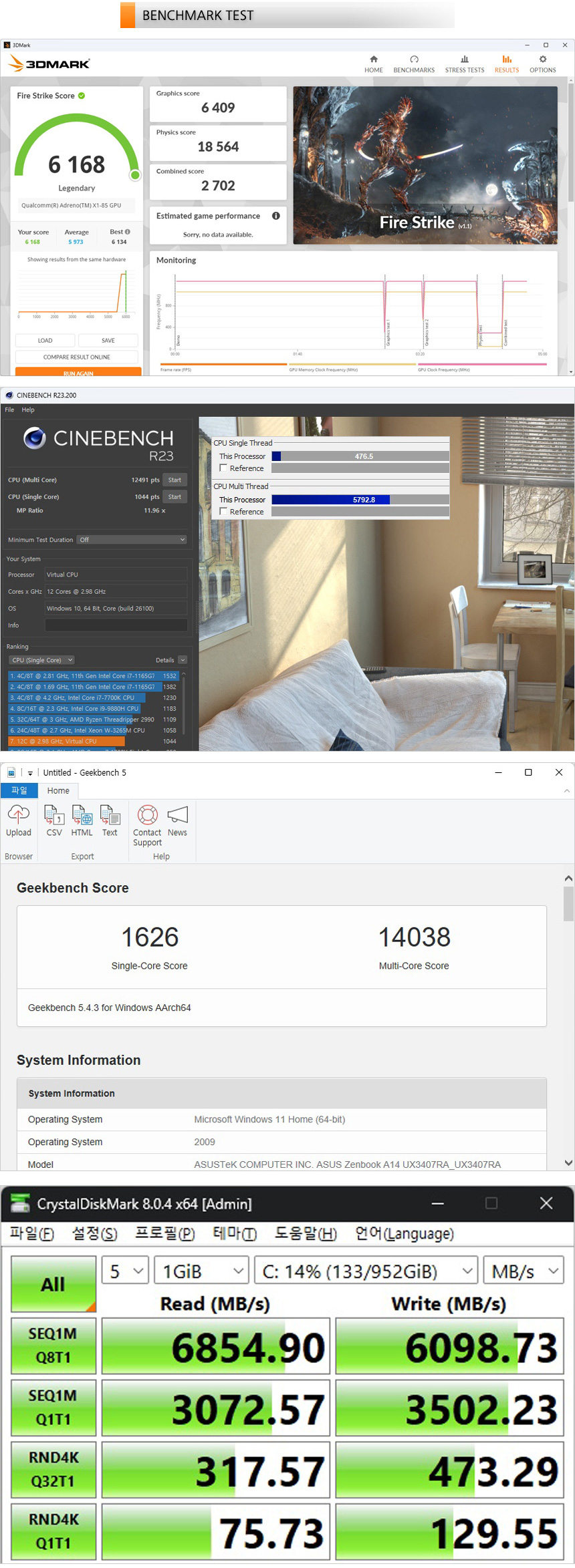This screenshot has width=575, height=1568.
Task: Click the 14038 Multi-Core Score value
Action: pyautogui.click(x=415, y=937)
